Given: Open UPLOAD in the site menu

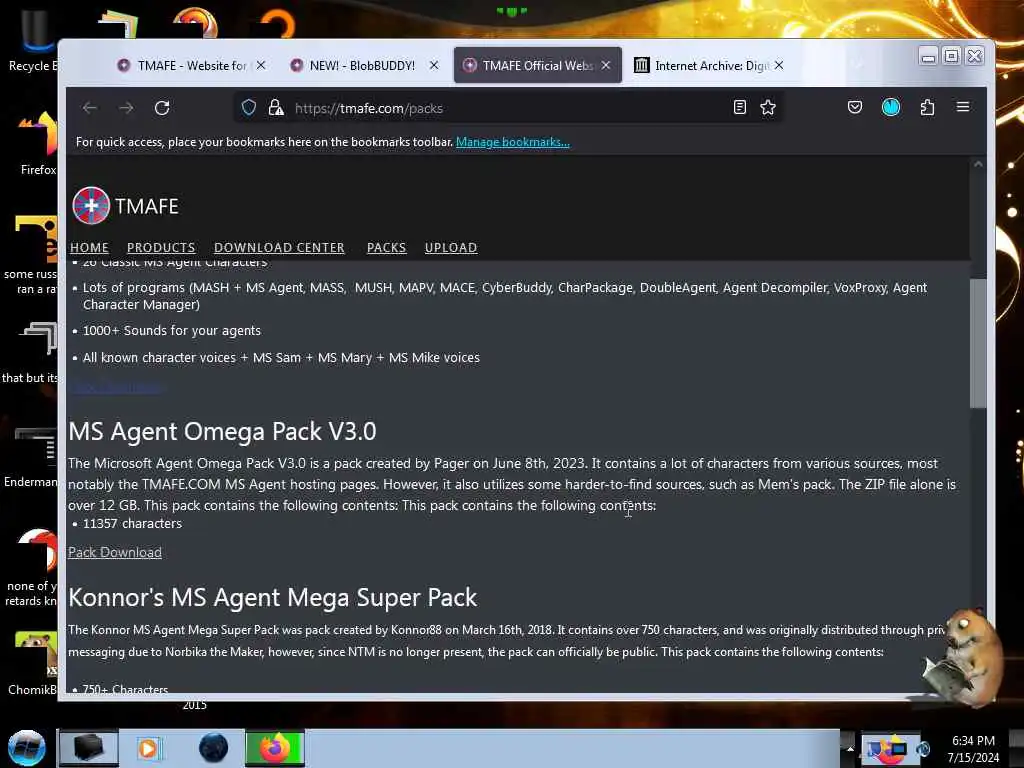Looking at the screenshot, I should click(x=451, y=248).
